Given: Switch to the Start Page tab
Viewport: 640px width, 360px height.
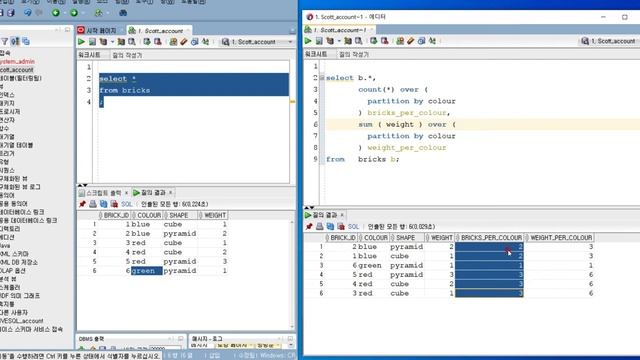Looking at the screenshot, I should [x=98, y=31].
